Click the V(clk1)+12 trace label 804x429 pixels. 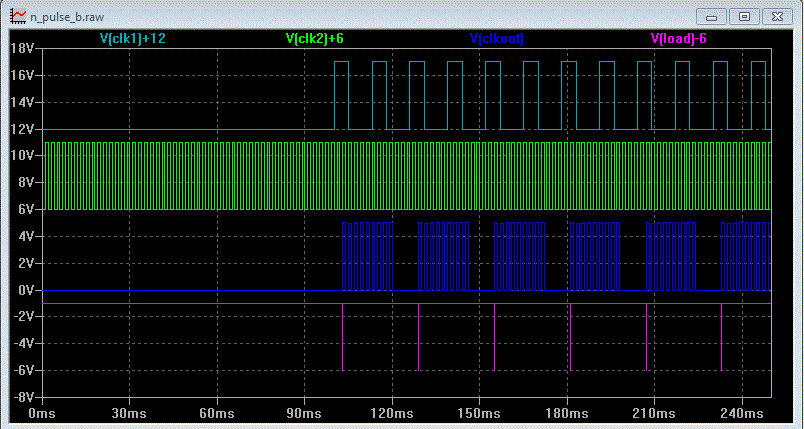133,38
